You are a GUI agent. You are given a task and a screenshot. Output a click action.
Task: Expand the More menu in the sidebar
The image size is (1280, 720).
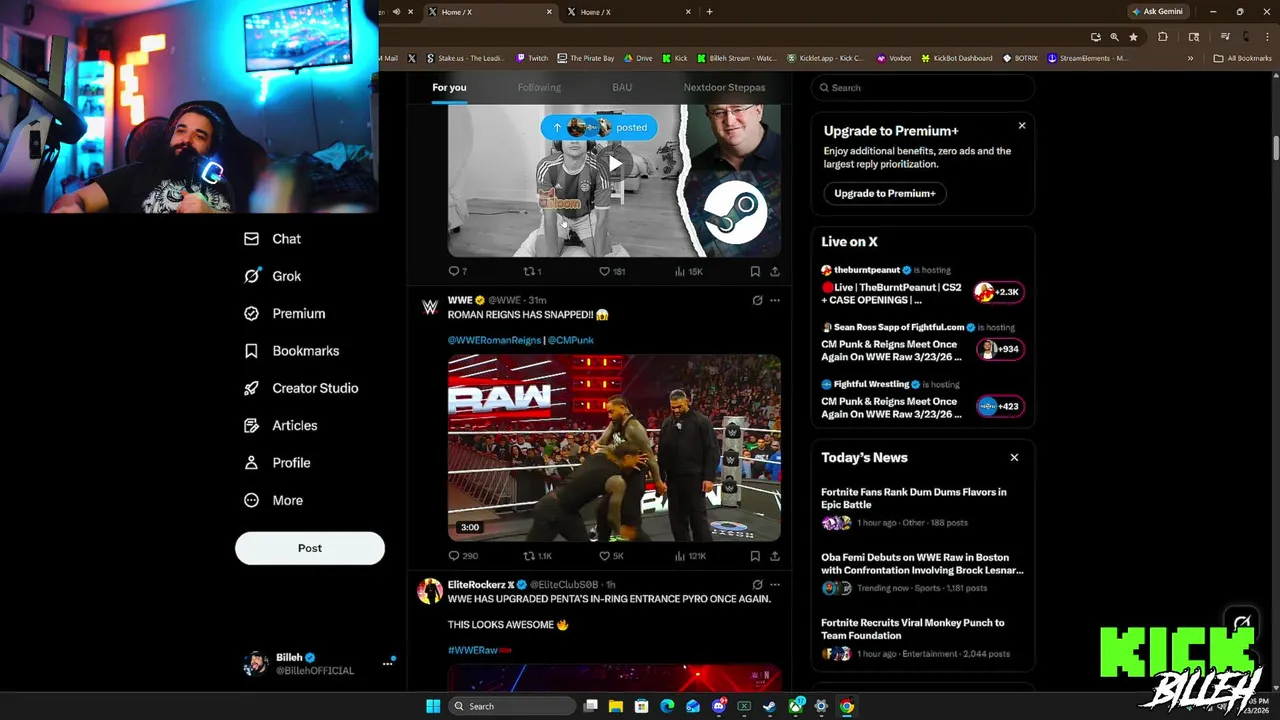(273, 500)
